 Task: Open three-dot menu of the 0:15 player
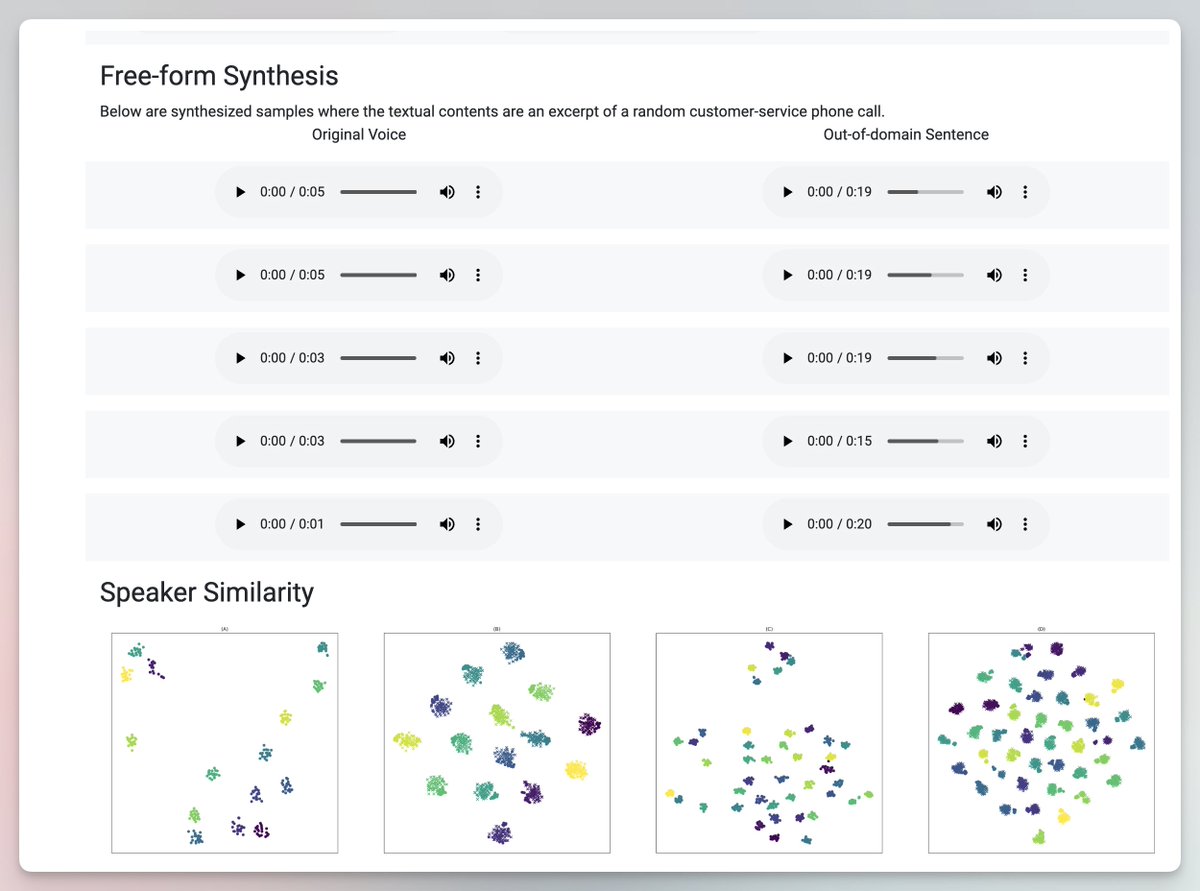click(x=1025, y=441)
